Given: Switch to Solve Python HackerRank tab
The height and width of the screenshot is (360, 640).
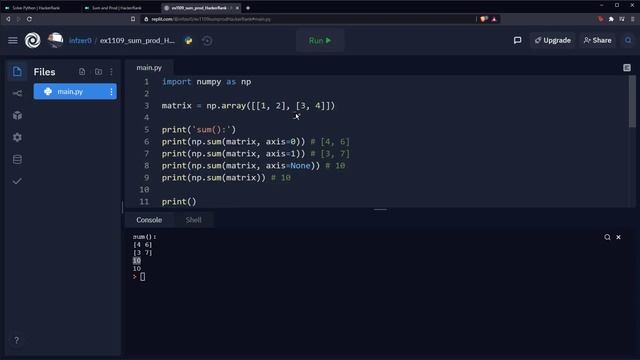Looking at the screenshot, I should pyautogui.click(x=36, y=8).
